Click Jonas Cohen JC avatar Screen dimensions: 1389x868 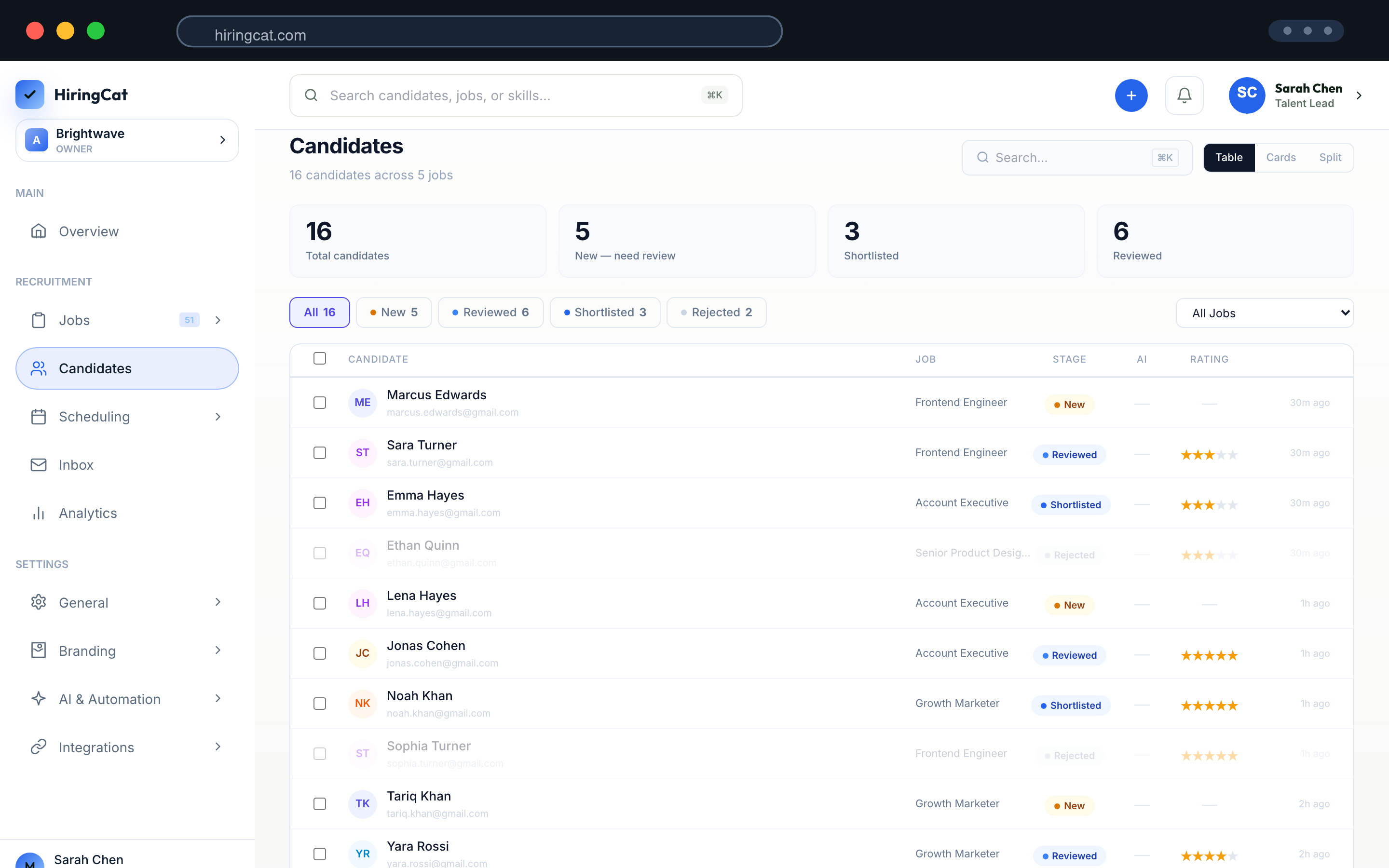coord(363,653)
